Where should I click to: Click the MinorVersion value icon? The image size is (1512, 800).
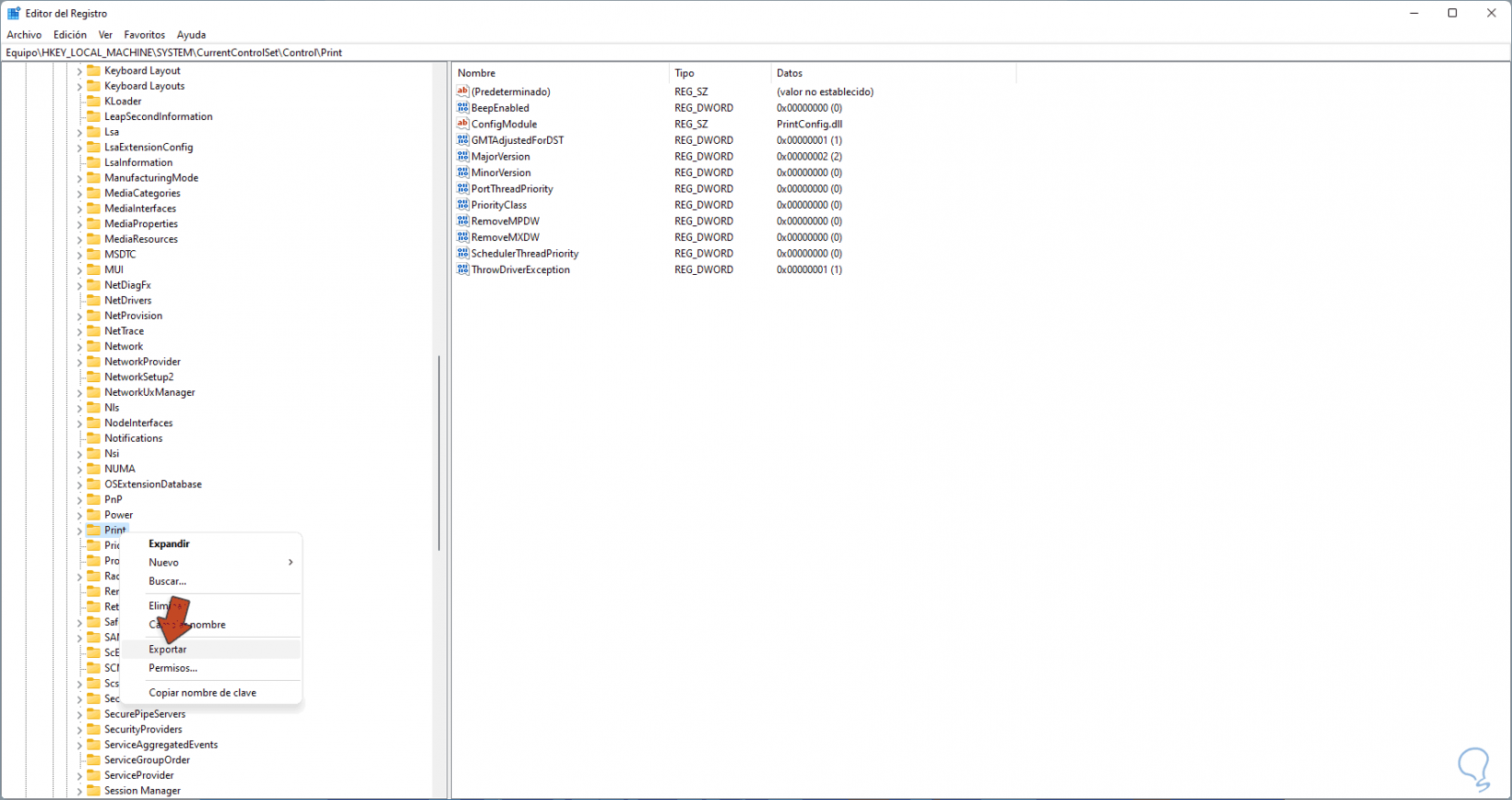point(463,172)
